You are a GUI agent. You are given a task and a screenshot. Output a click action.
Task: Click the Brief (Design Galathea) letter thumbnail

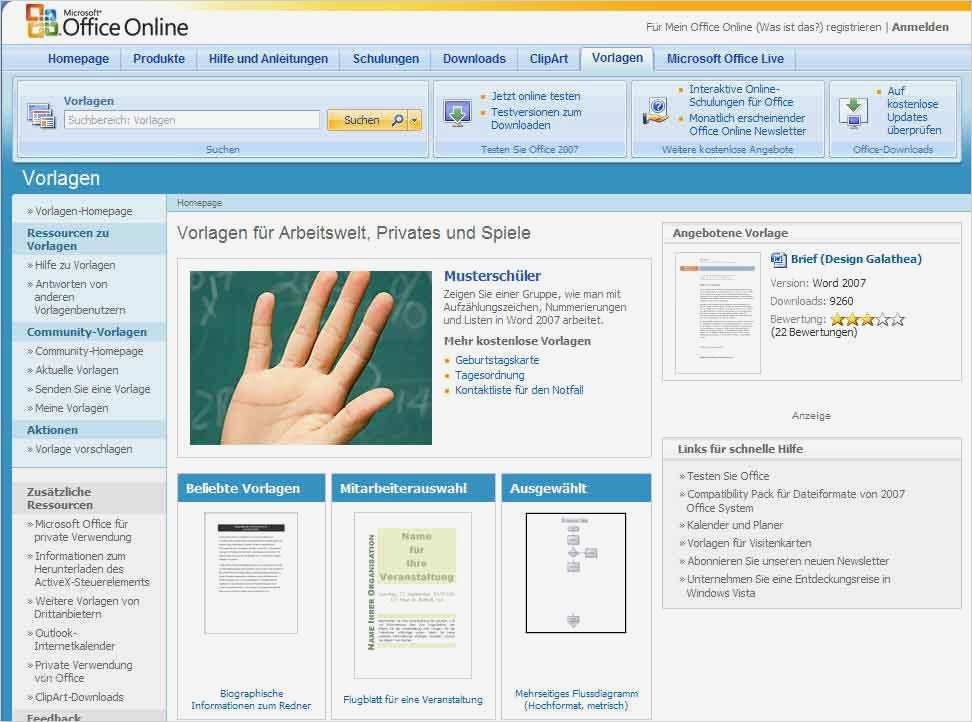click(x=718, y=313)
